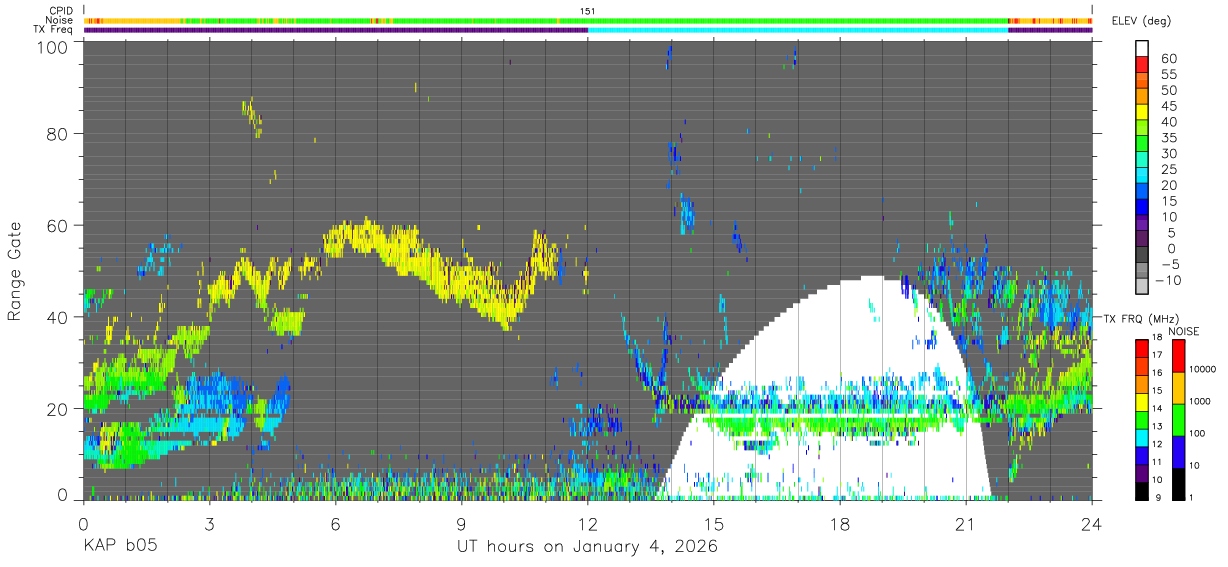Click the 30 tick on elevation scale
Image resolution: width=1228 pixels, height=567 pixels.
pyautogui.click(x=1168, y=153)
